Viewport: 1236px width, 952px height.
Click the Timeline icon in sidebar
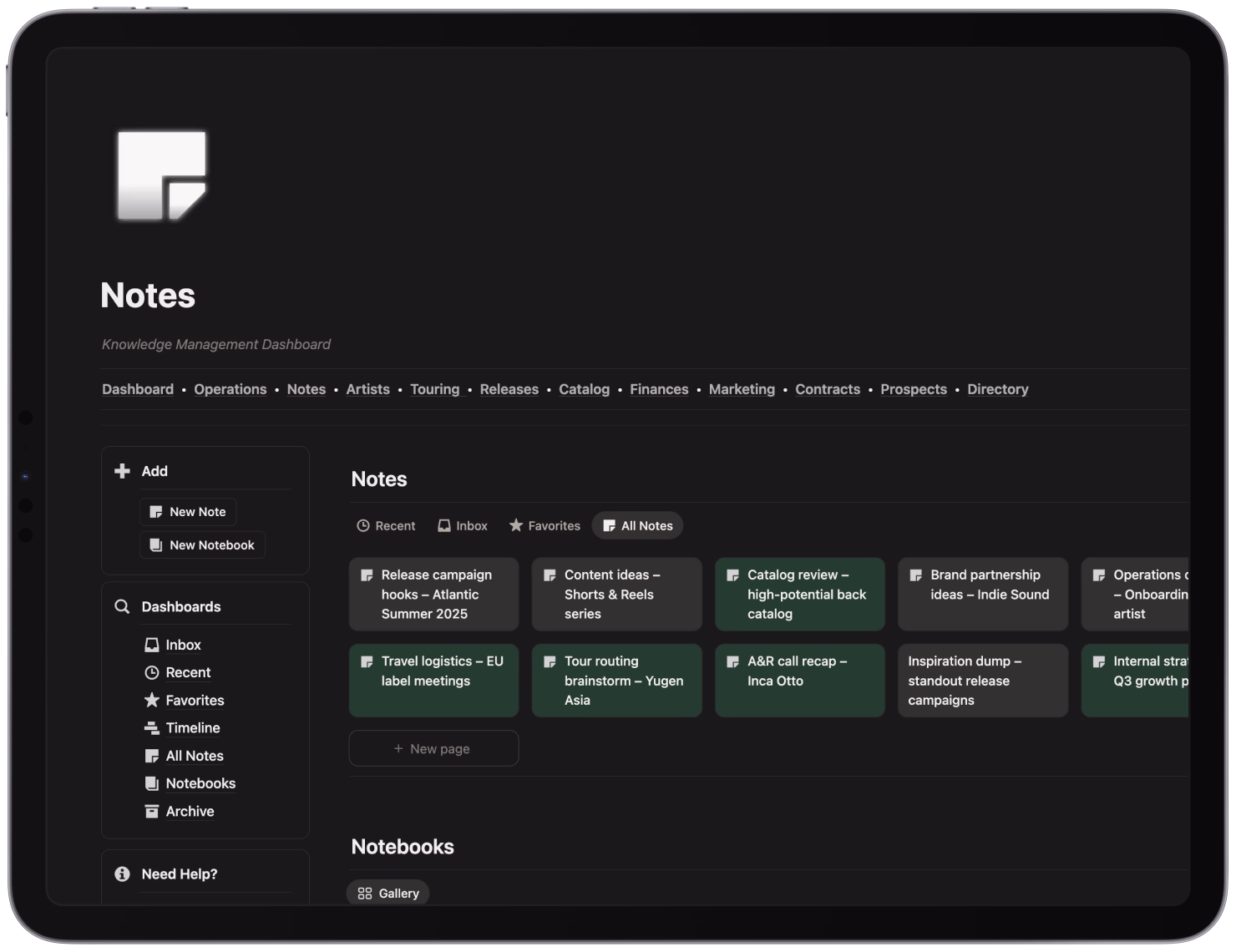(x=152, y=728)
